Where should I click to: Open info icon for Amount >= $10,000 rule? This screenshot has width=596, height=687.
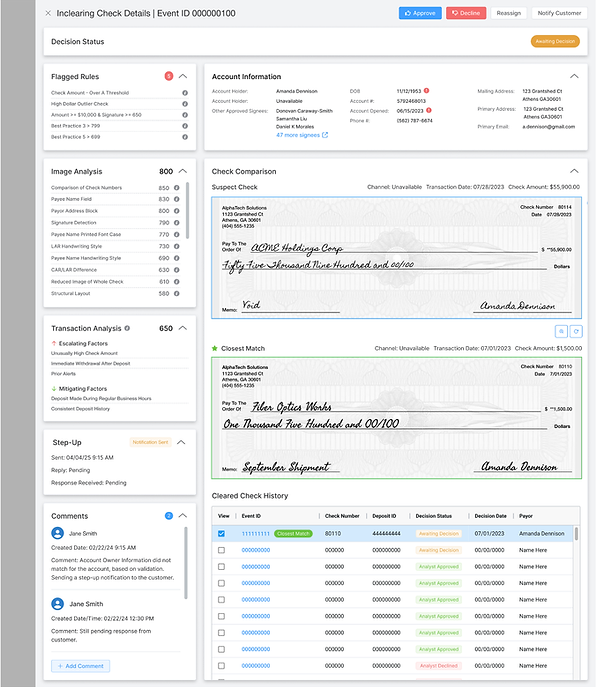[185, 115]
